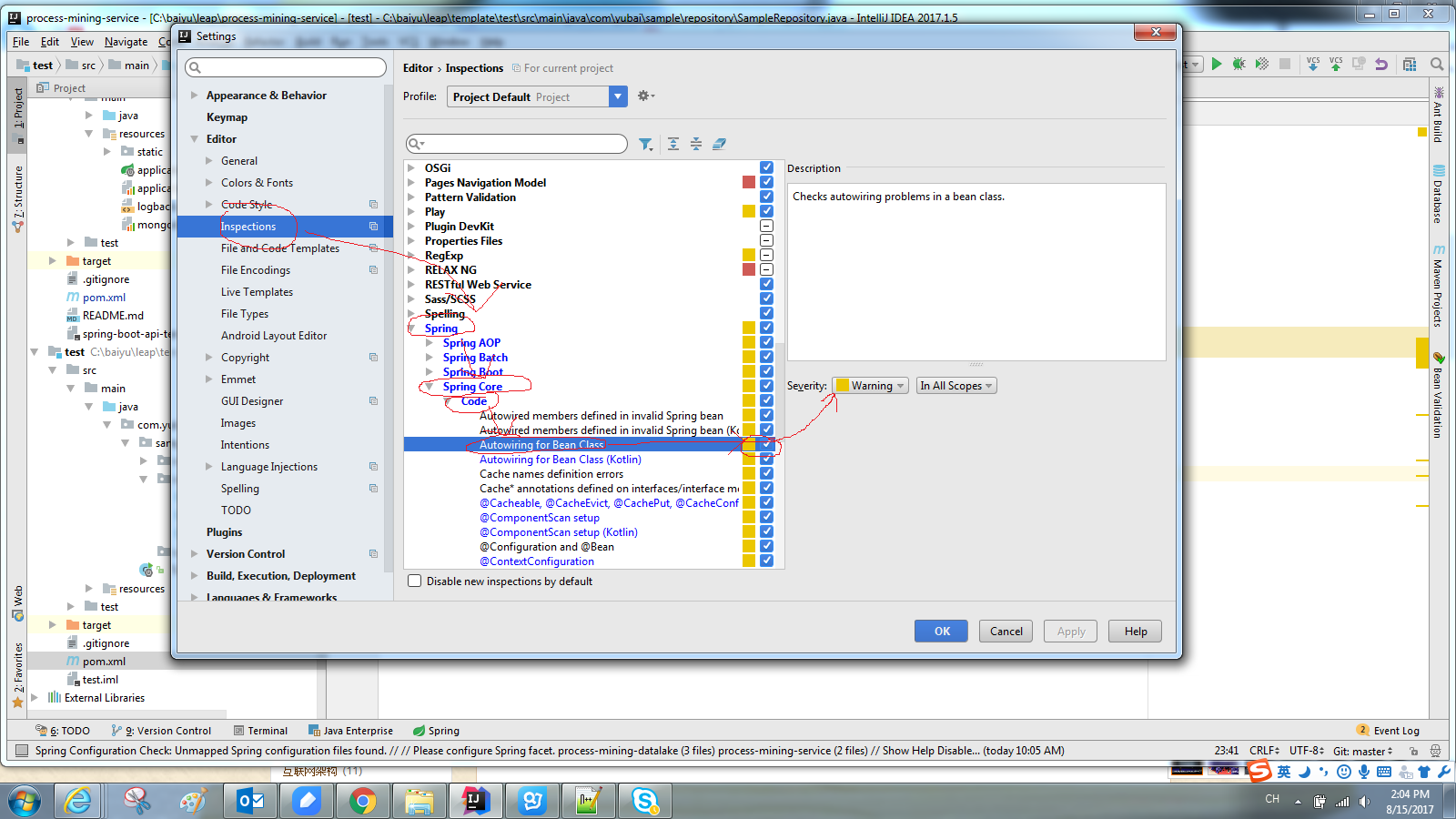This screenshot has width=1456, height=819.
Task: Expand the Version Control settings section
Action: pos(194,553)
